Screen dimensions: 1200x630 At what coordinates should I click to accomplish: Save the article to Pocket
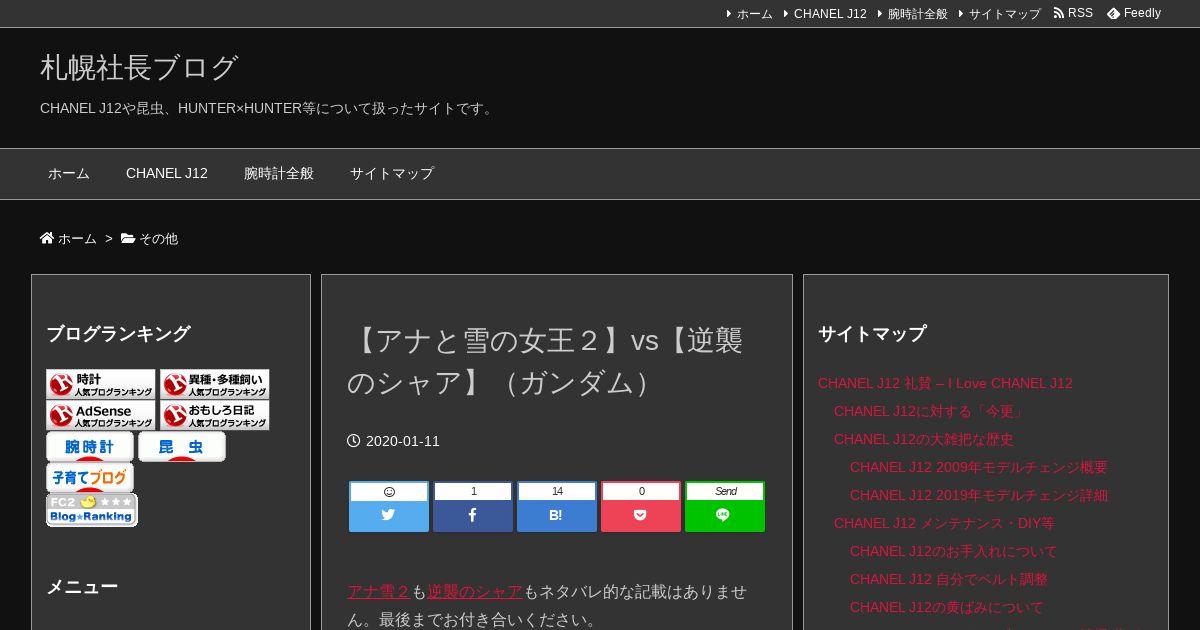coord(641,507)
